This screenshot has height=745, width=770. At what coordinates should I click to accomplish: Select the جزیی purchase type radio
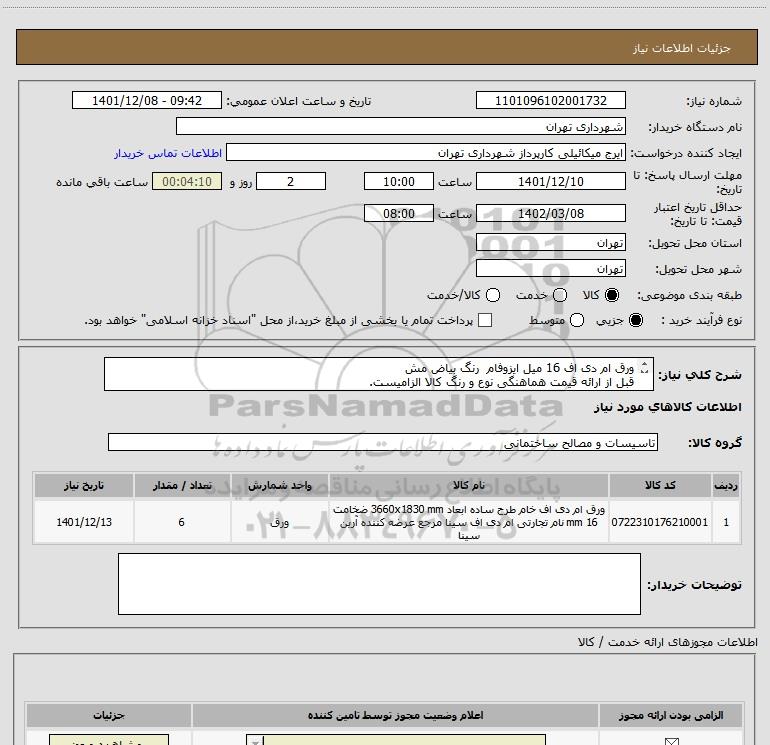635,320
